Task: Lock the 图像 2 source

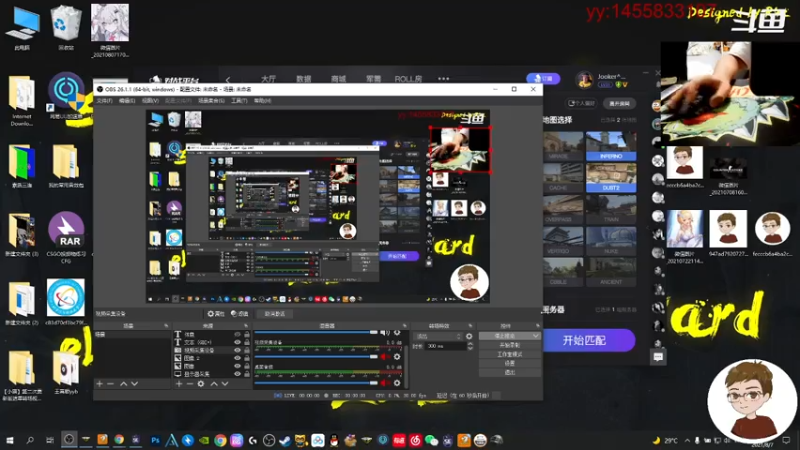Action: click(247, 358)
